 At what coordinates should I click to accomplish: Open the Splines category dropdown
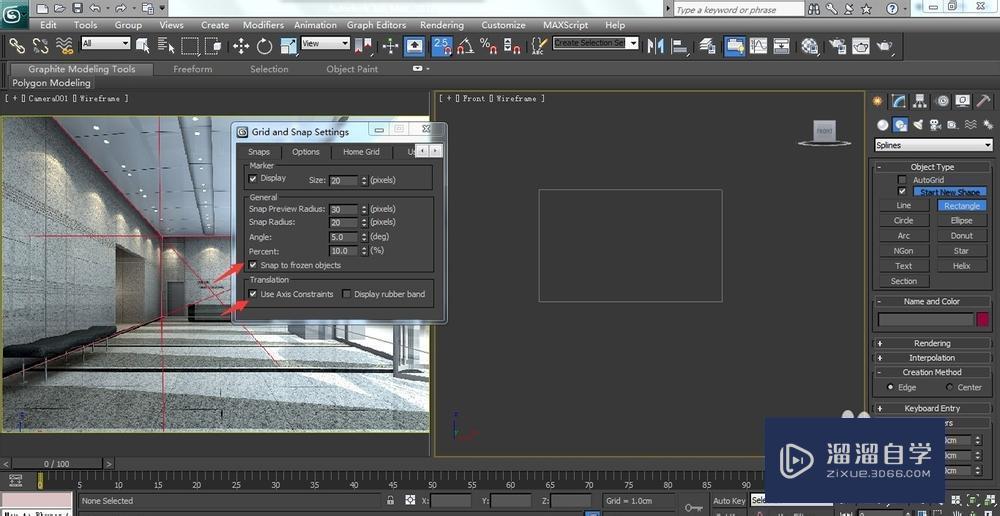(934, 145)
